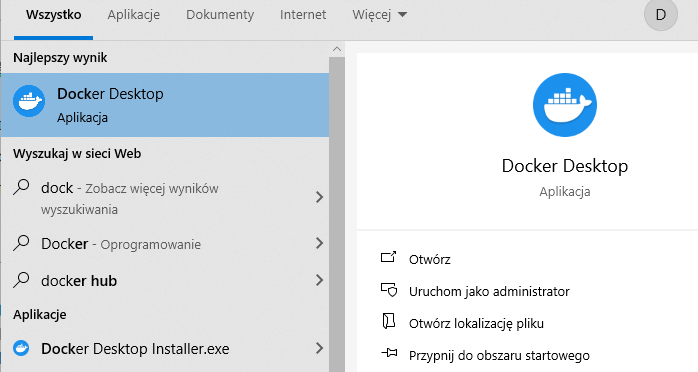Choose Przypnij do obszaru startowego

[499, 356]
